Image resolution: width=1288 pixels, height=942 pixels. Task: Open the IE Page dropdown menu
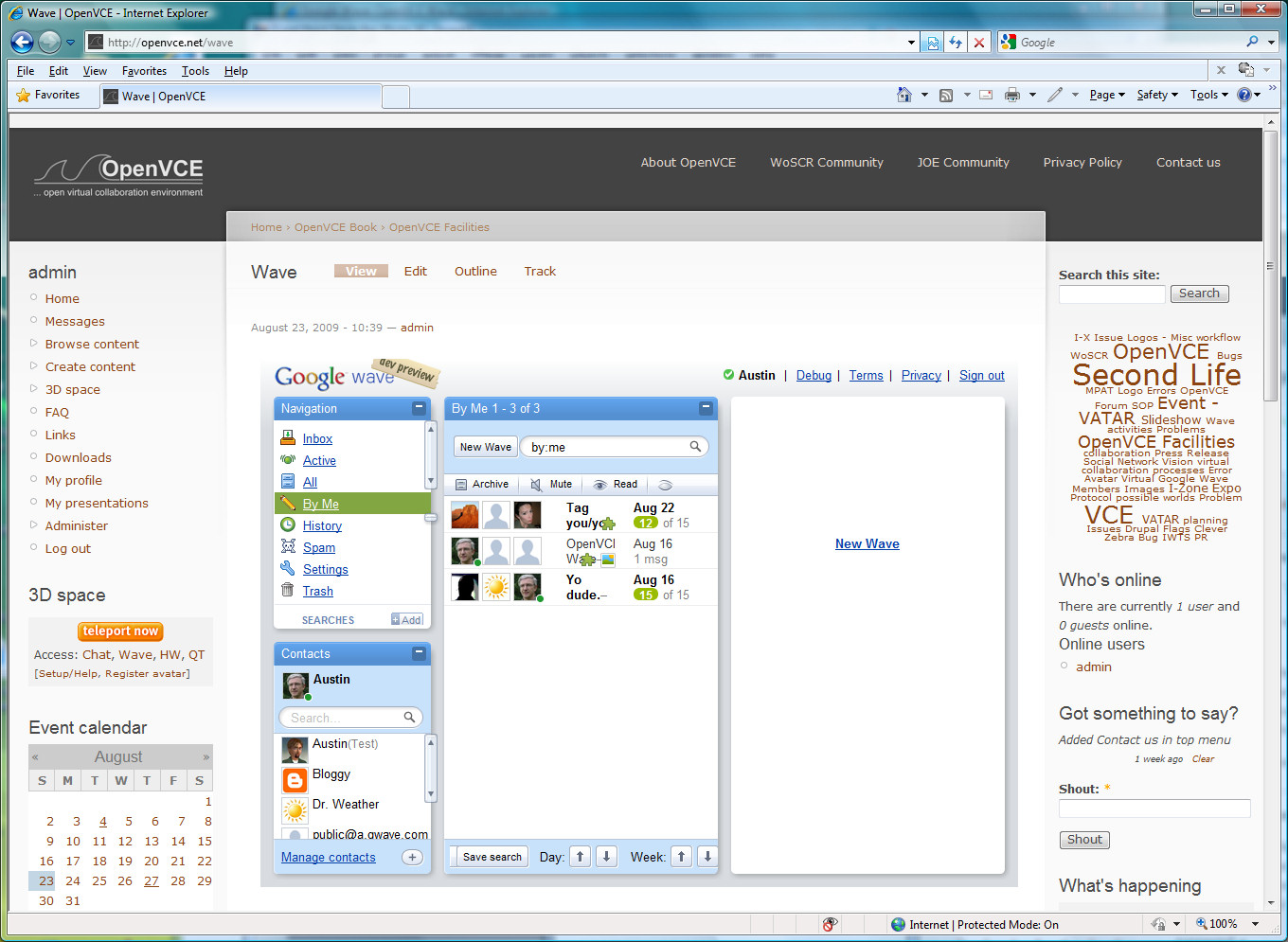(1107, 95)
